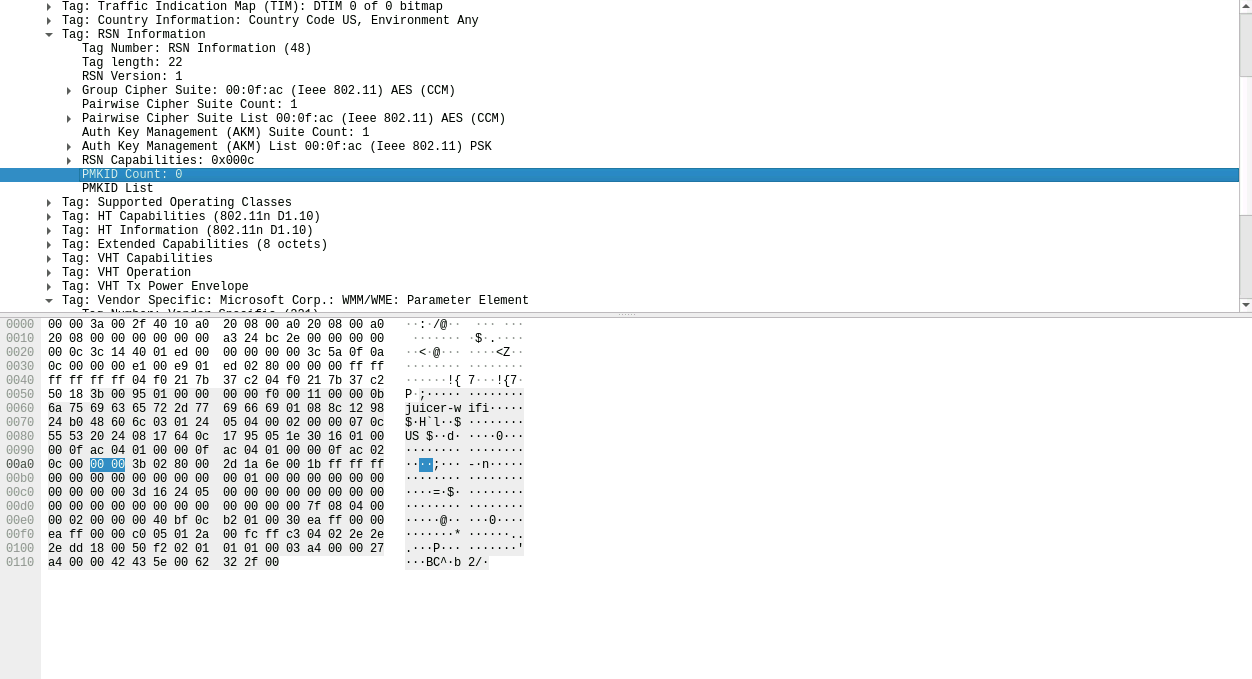Select Tag: Supported Operating Classes label
Viewport: 1252px width, 679px height.
(x=177, y=202)
